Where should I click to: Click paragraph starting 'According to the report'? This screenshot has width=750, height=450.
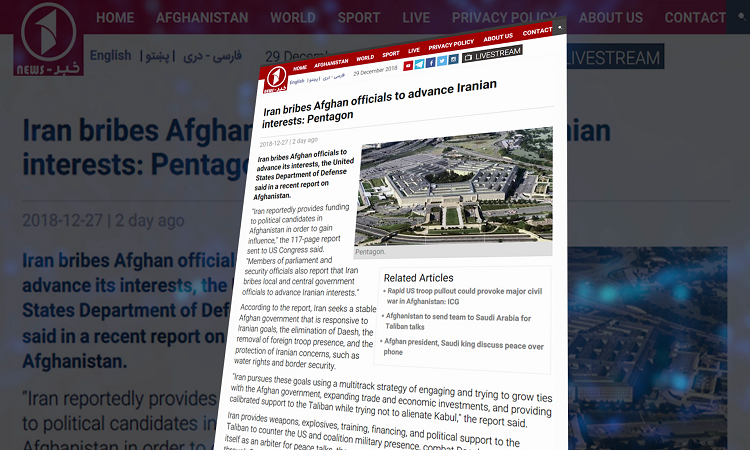[x=306, y=336]
